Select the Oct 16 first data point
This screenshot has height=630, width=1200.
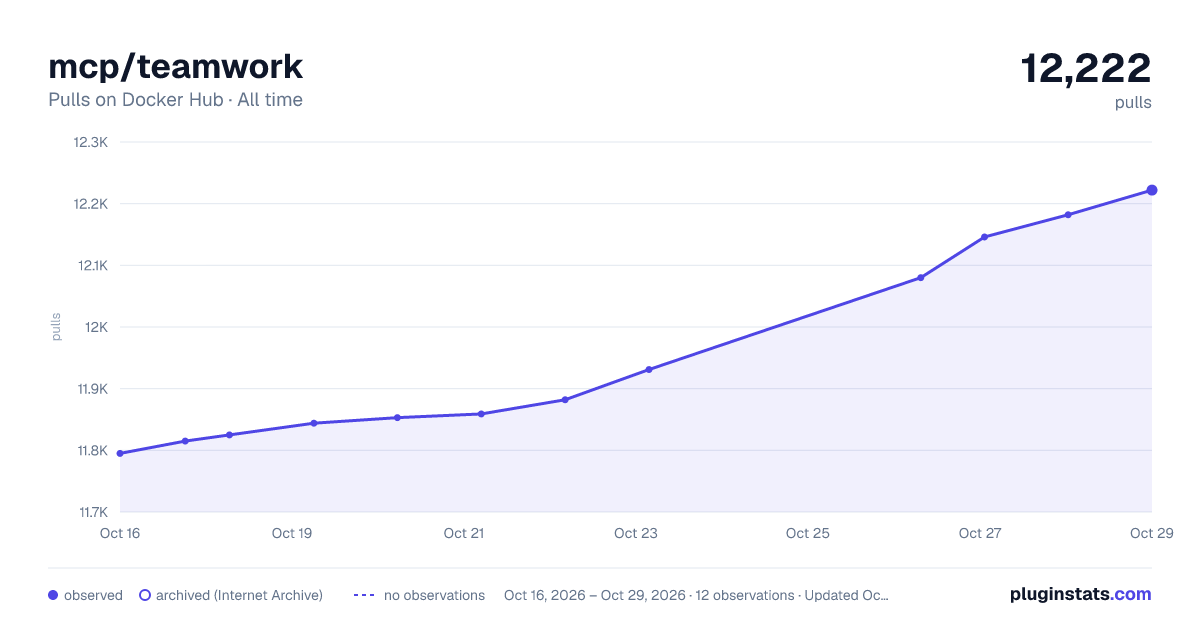point(120,453)
